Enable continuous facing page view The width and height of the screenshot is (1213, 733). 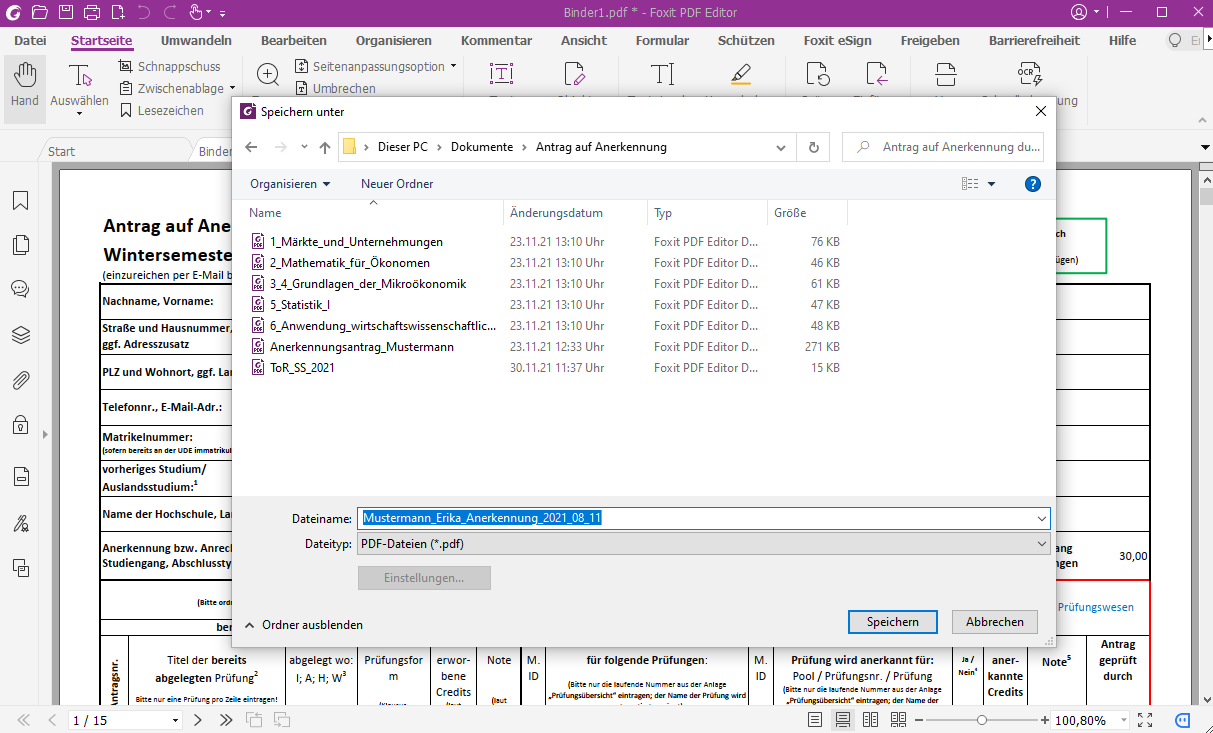coord(897,720)
